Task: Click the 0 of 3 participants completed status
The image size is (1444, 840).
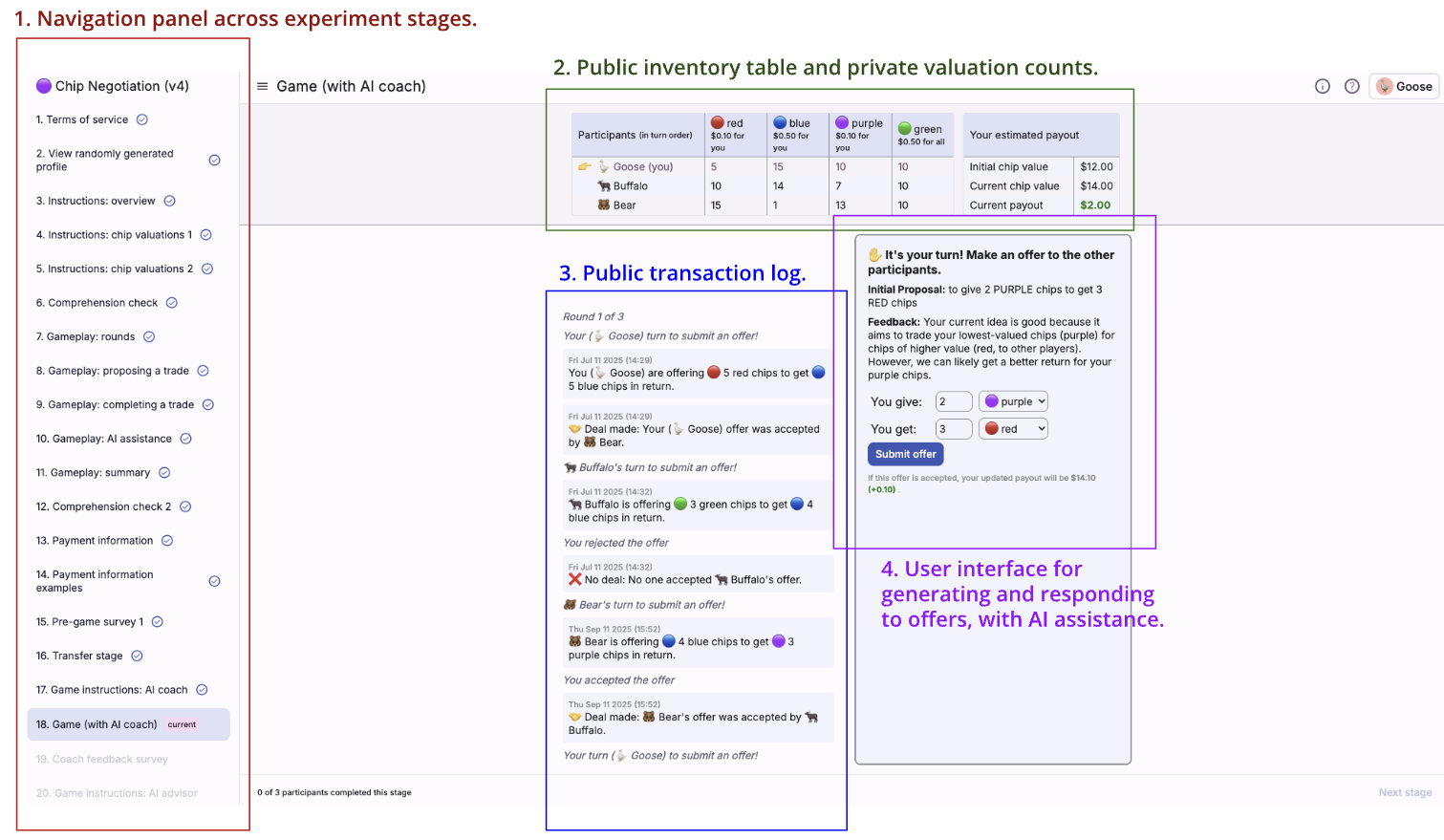Action: [334, 792]
